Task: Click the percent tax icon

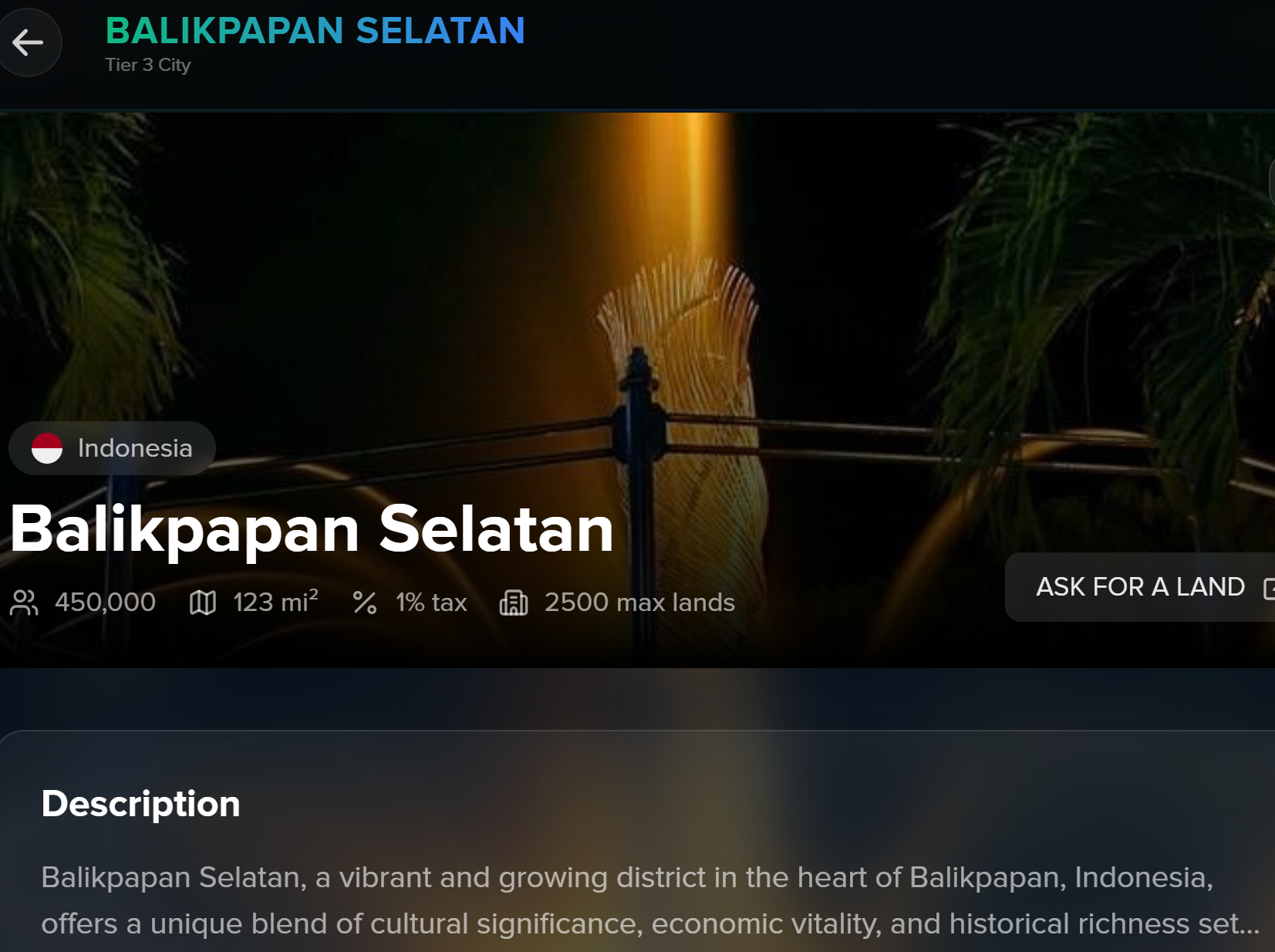Action: click(365, 603)
